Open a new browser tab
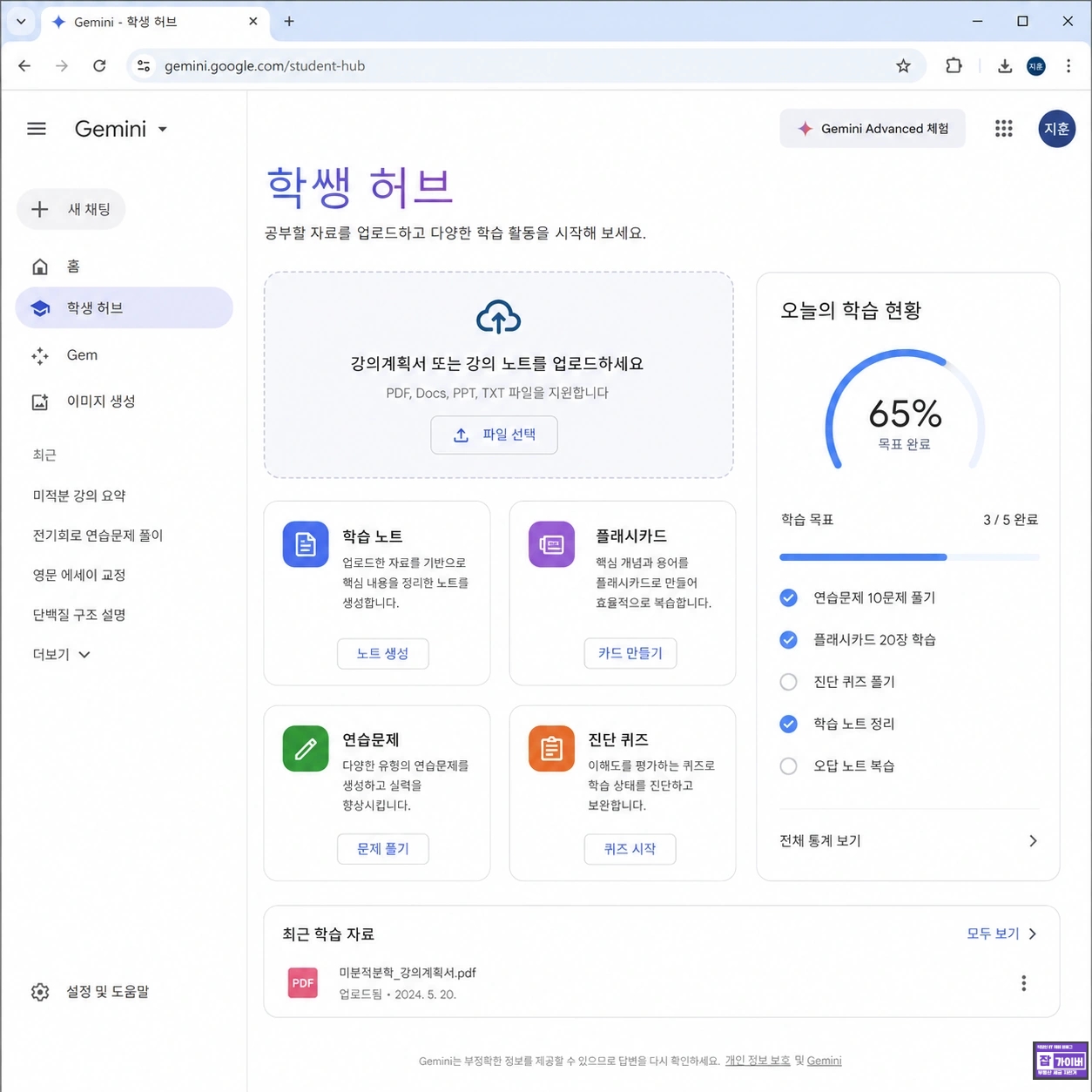1092x1092 pixels. coord(289,22)
